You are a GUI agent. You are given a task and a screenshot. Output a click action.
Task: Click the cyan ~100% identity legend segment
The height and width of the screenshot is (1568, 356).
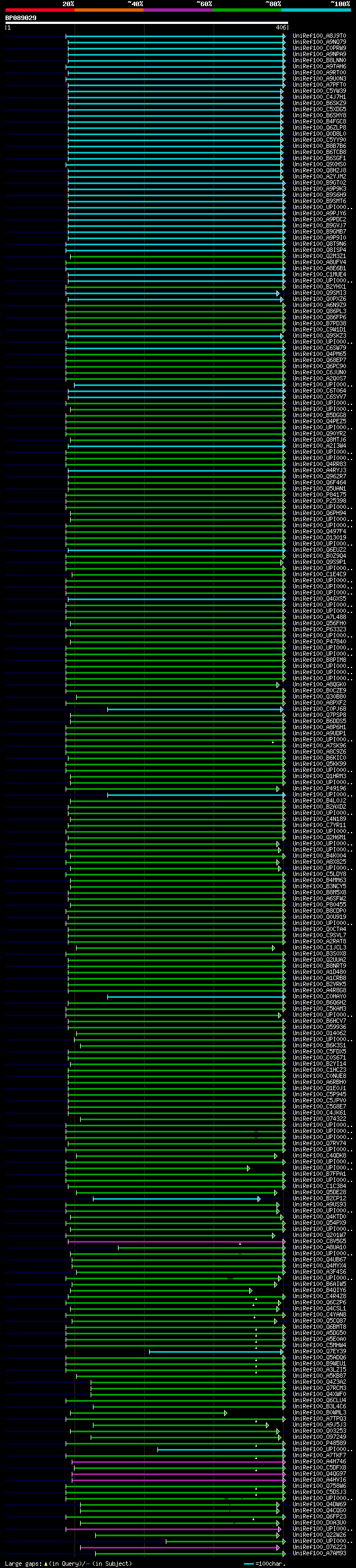(316, 10)
